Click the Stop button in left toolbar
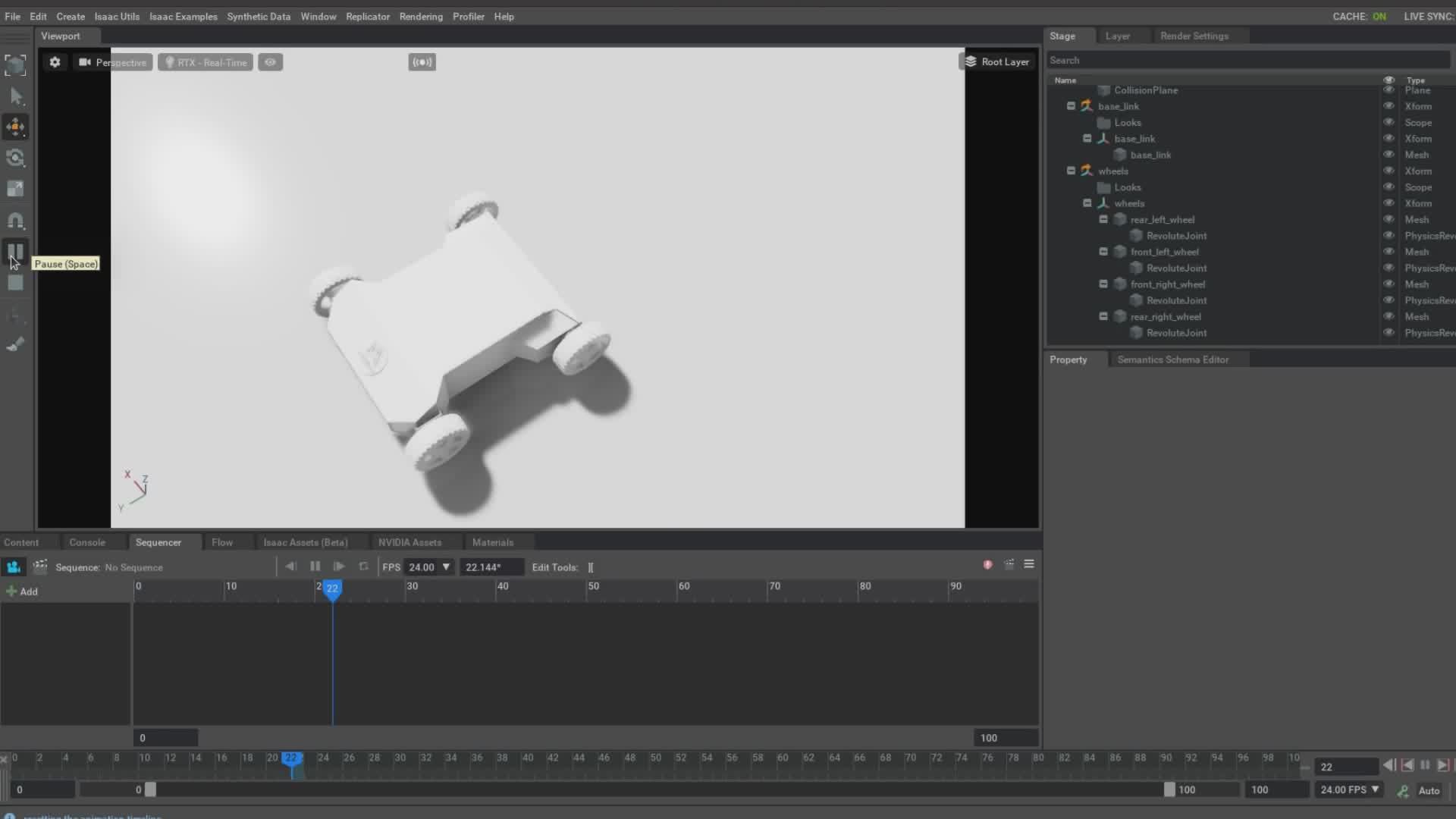 tap(15, 283)
